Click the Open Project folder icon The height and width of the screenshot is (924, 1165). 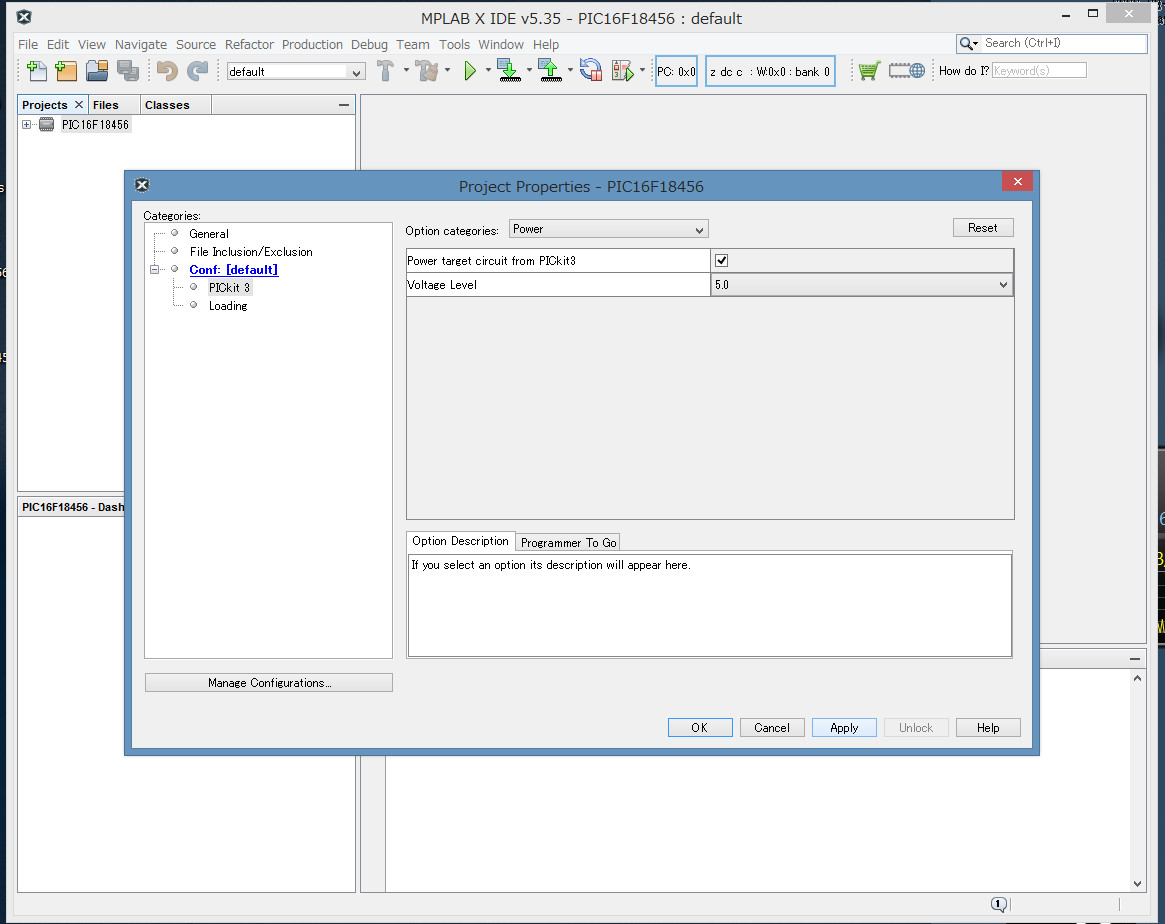pyautogui.click(x=97, y=71)
